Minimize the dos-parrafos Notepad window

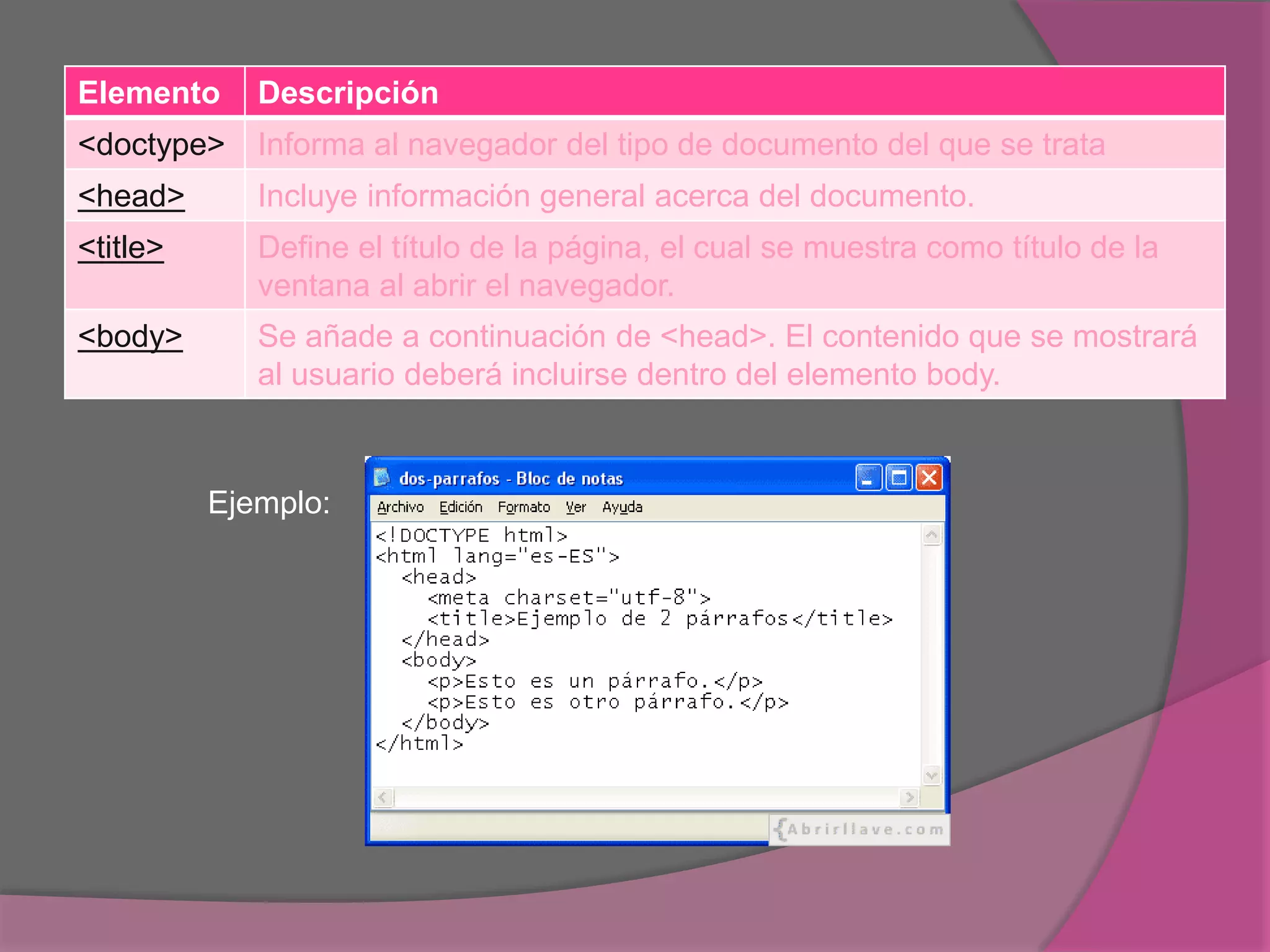tap(868, 477)
